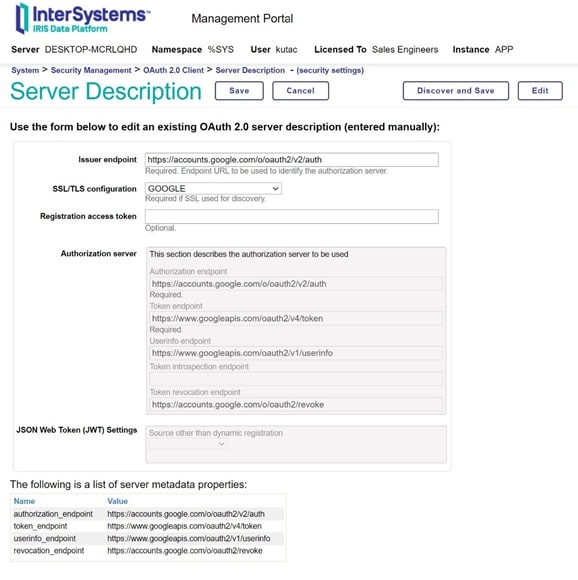The image size is (578, 580).
Task: Click the oauth2/revoke value in metadata table
Action: [185, 550]
